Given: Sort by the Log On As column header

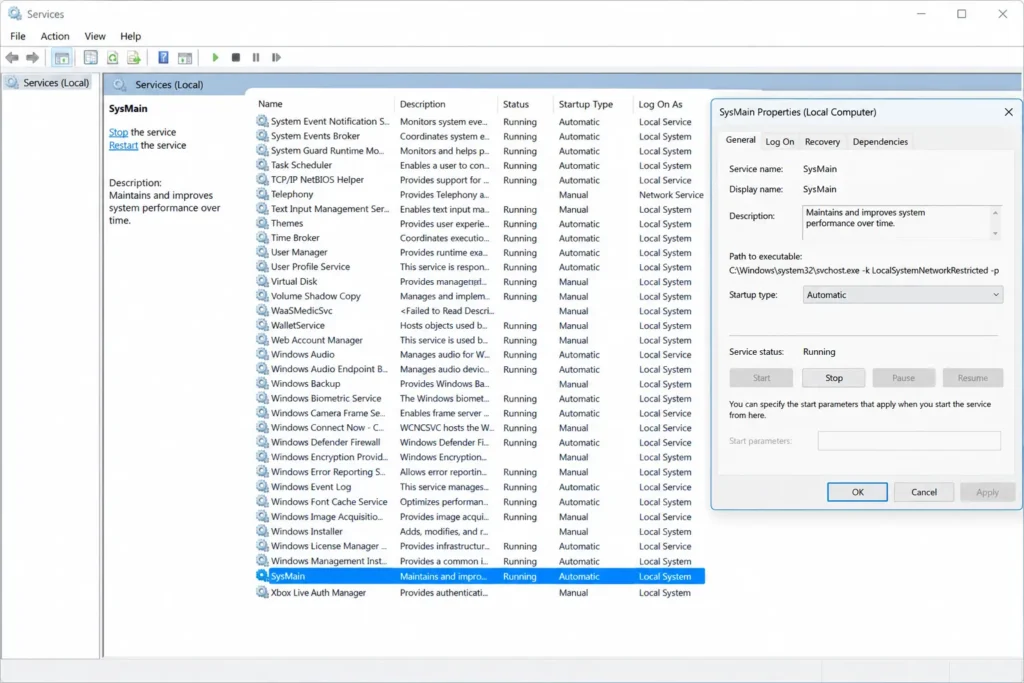Looking at the screenshot, I should (660, 104).
